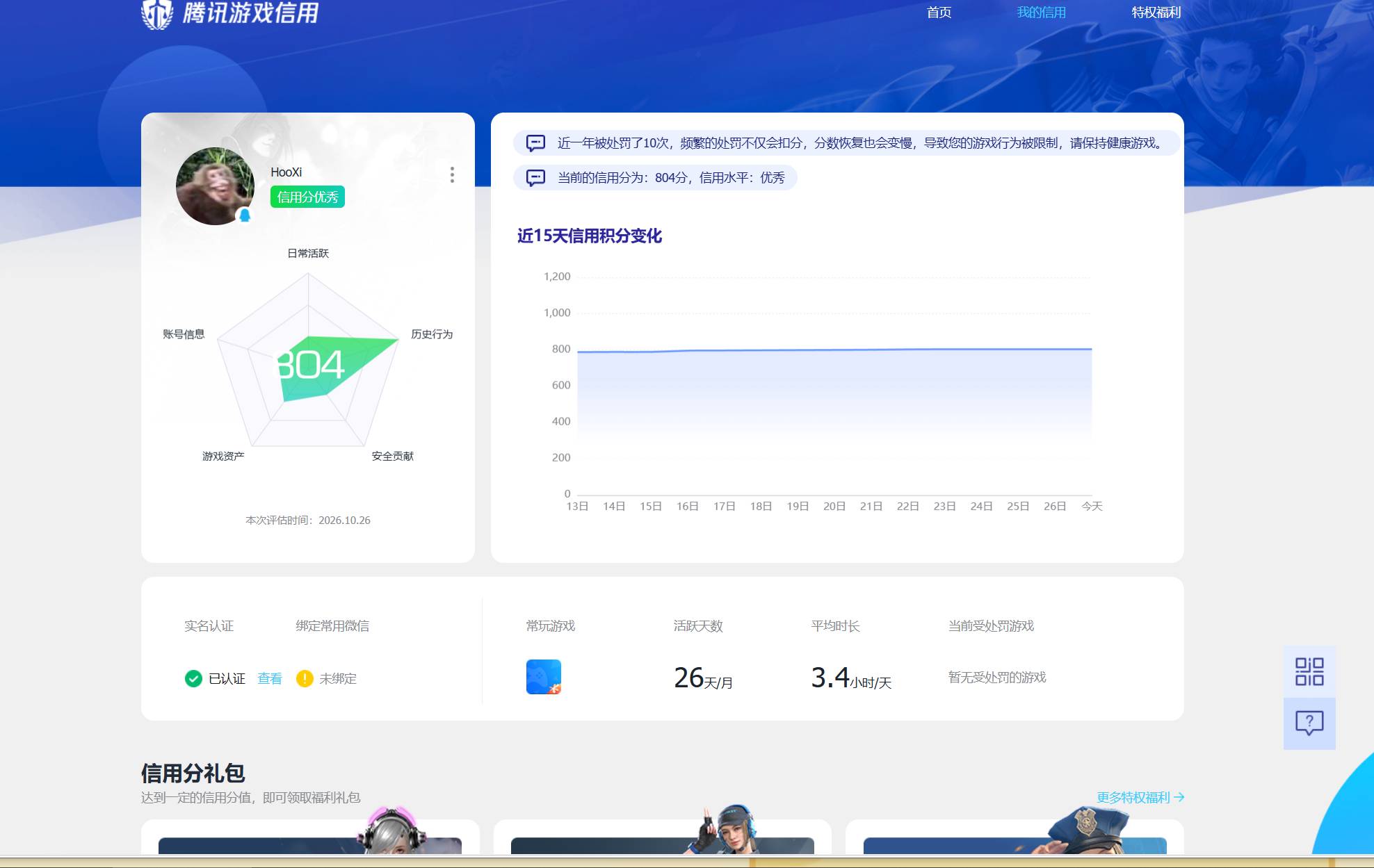Open the help question-mark side button

[1309, 723]
